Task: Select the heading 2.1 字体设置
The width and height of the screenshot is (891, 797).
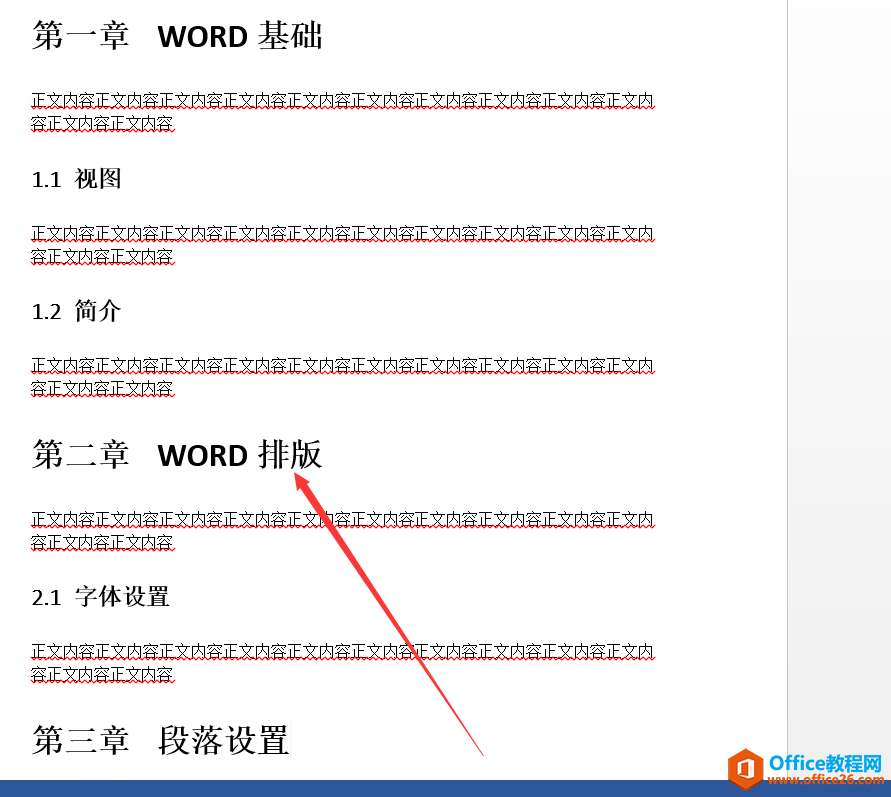Action: click(x=100, y=596)
